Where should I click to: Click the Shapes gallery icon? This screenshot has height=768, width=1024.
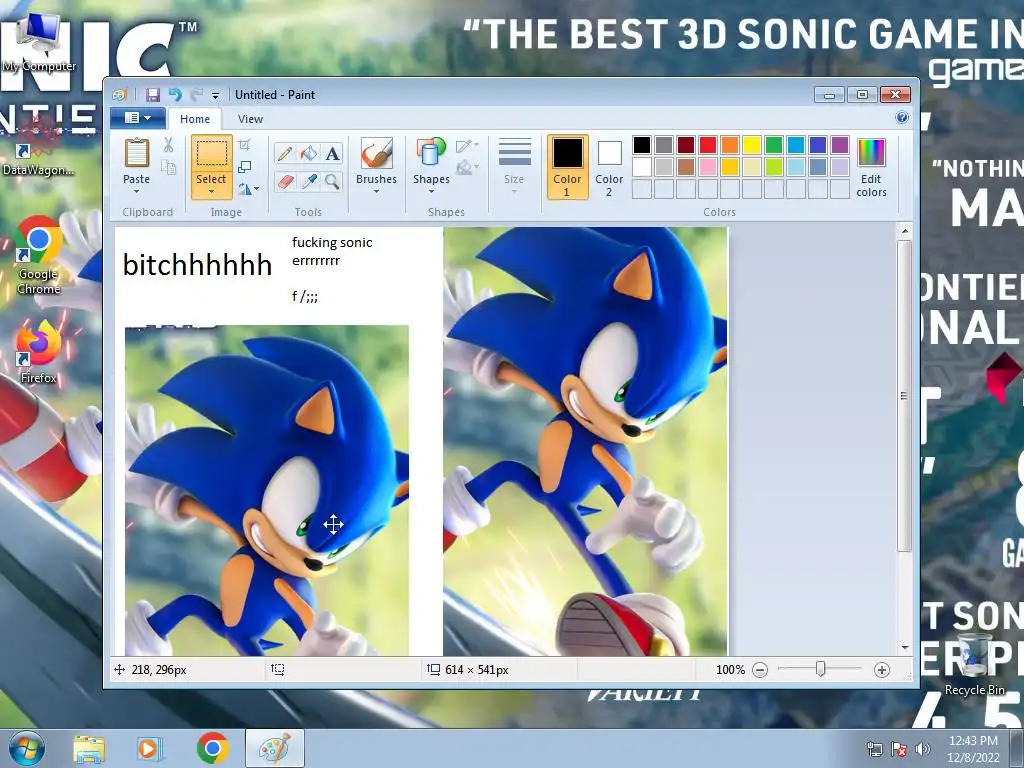coord(431,153)
